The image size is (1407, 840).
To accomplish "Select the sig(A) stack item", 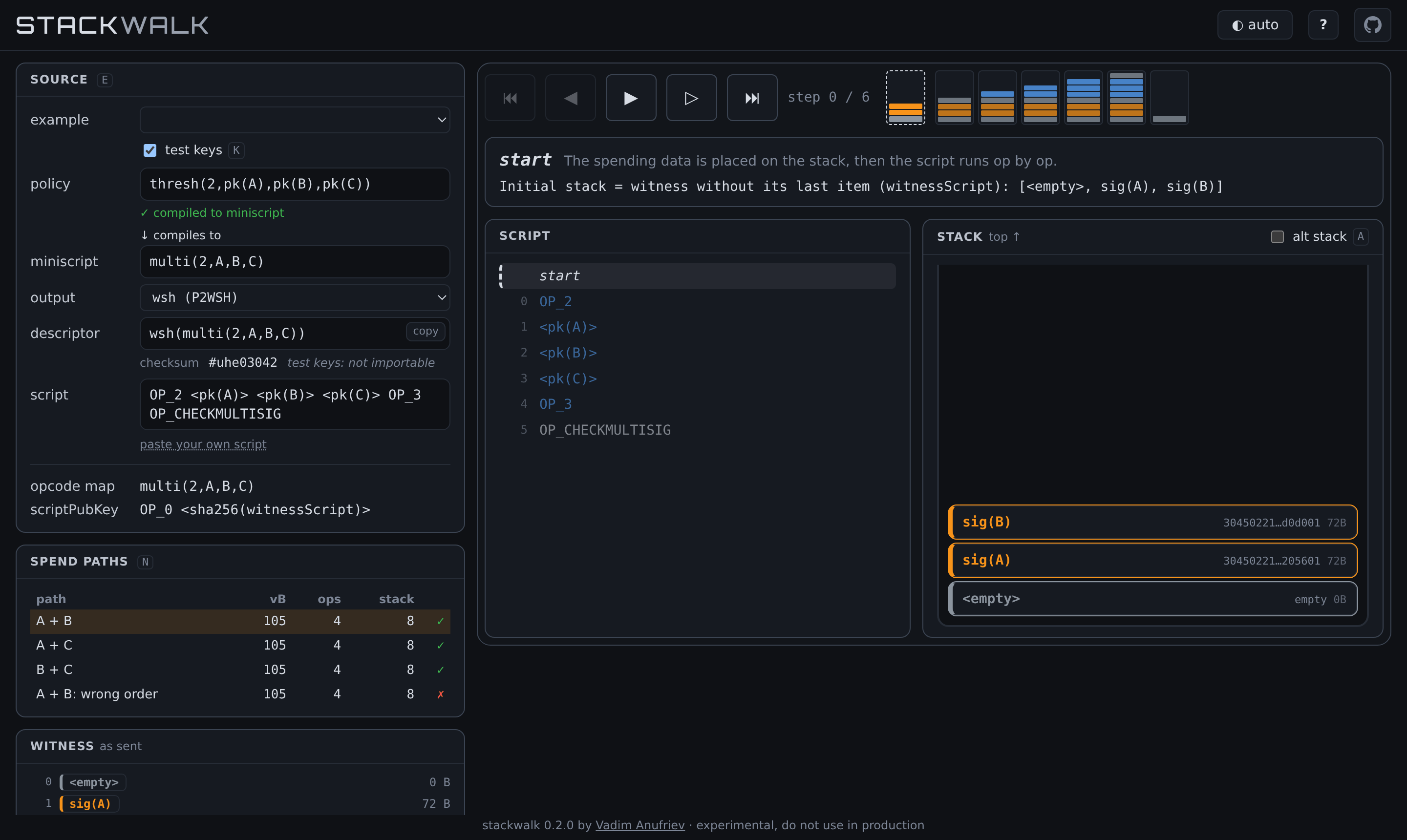I will tap(1153, 560).
